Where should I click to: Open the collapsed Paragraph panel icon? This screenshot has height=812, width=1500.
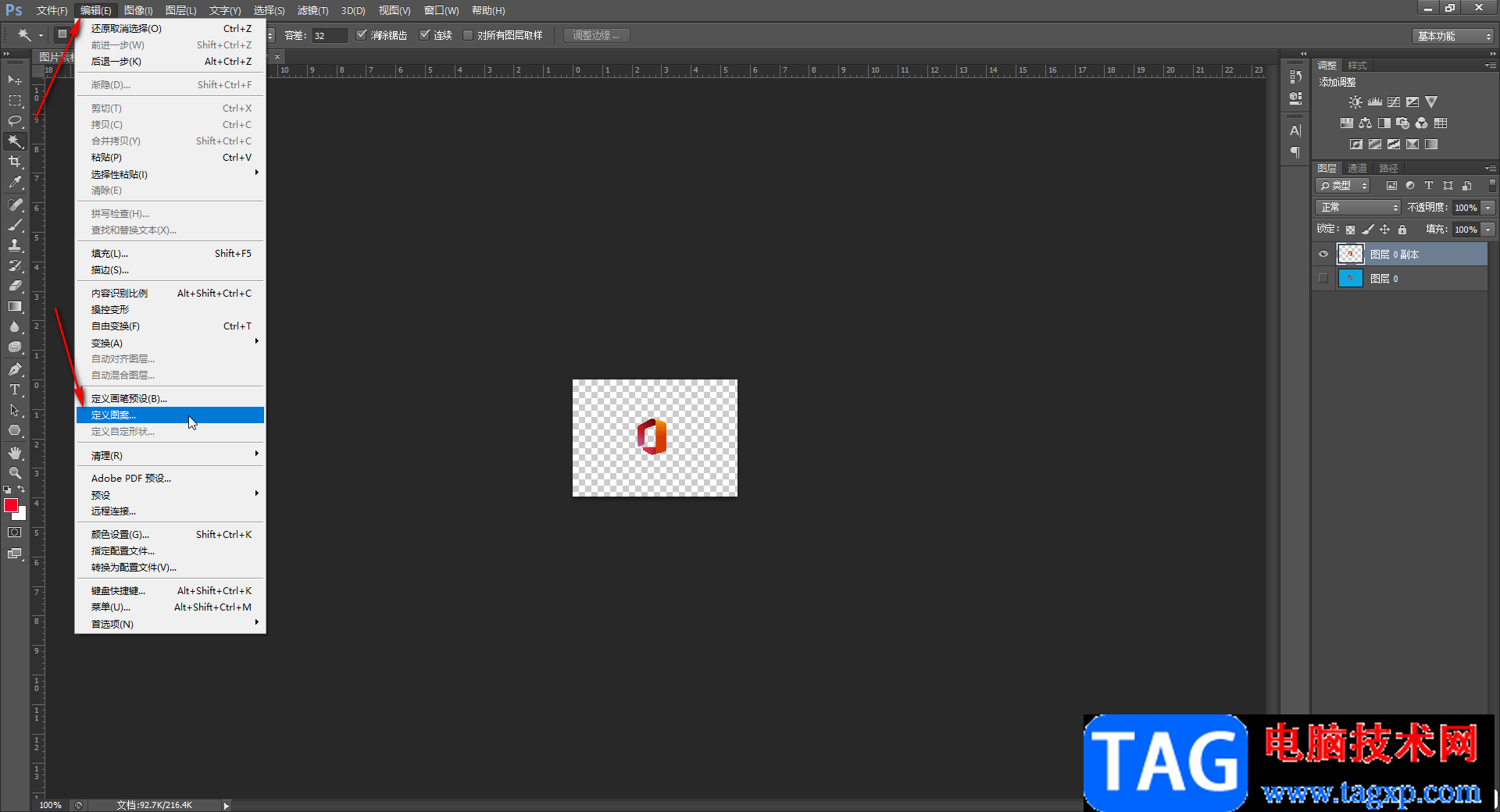(x=1295, y=152)
